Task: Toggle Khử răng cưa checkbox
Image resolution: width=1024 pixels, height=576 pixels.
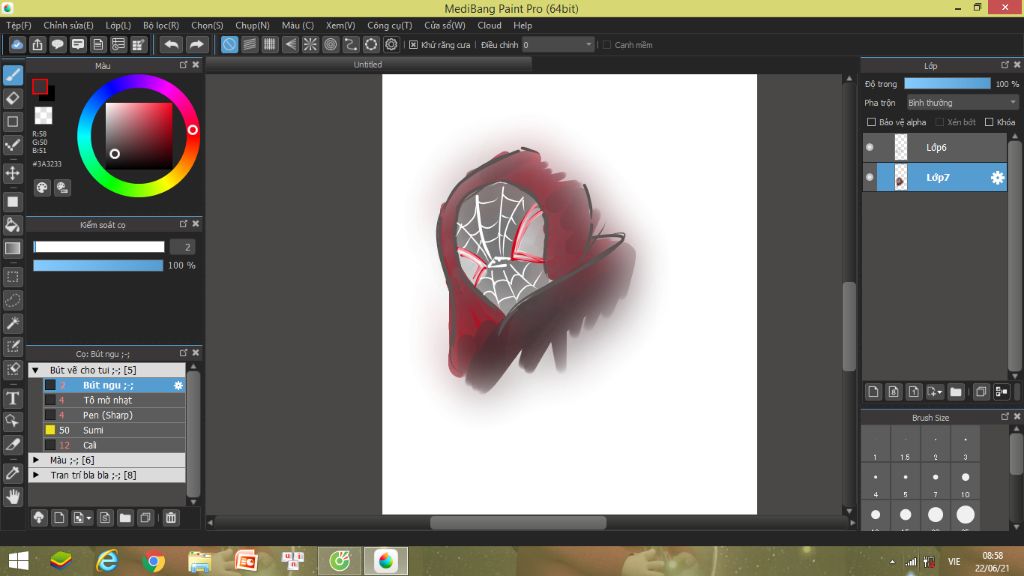Action: (x=413, y=44)
